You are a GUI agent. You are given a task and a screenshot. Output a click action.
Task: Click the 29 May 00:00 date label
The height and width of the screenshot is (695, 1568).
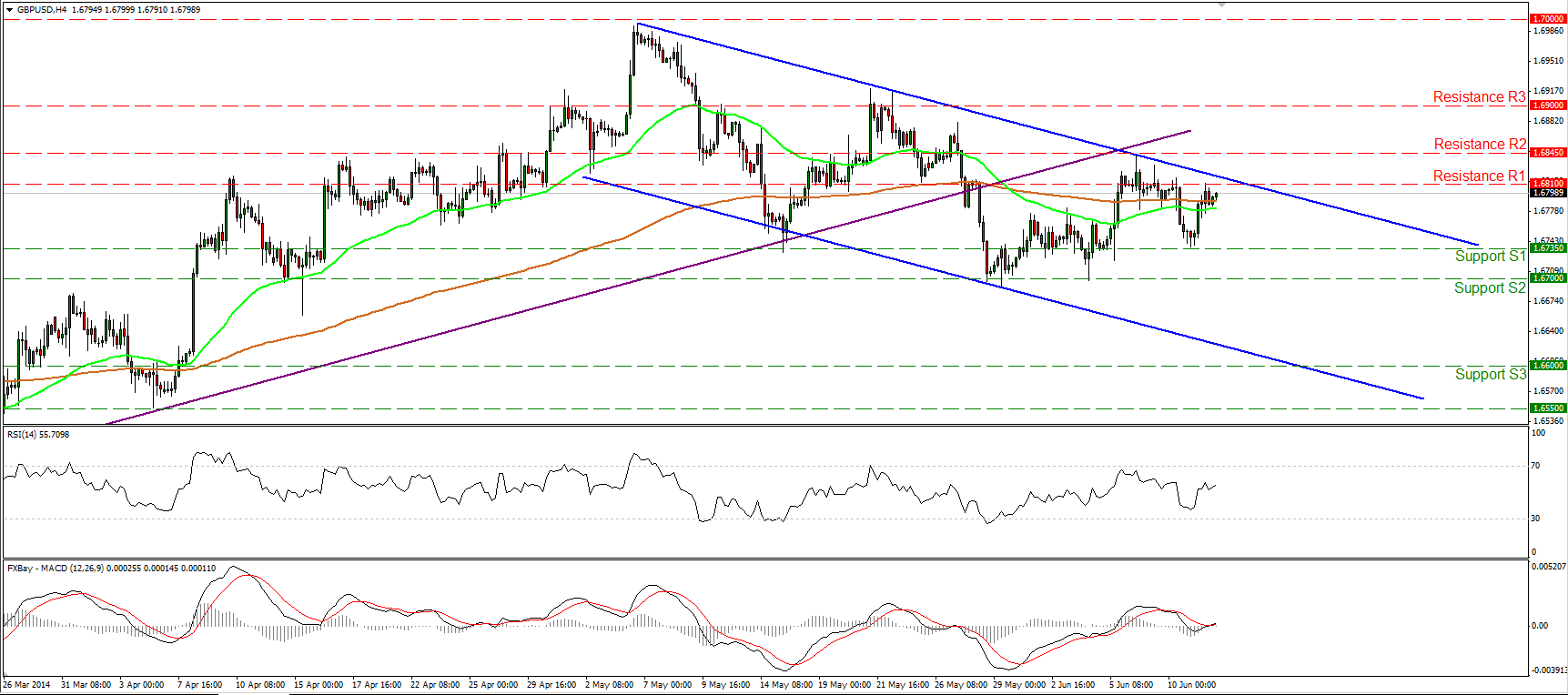(1019, 685)
